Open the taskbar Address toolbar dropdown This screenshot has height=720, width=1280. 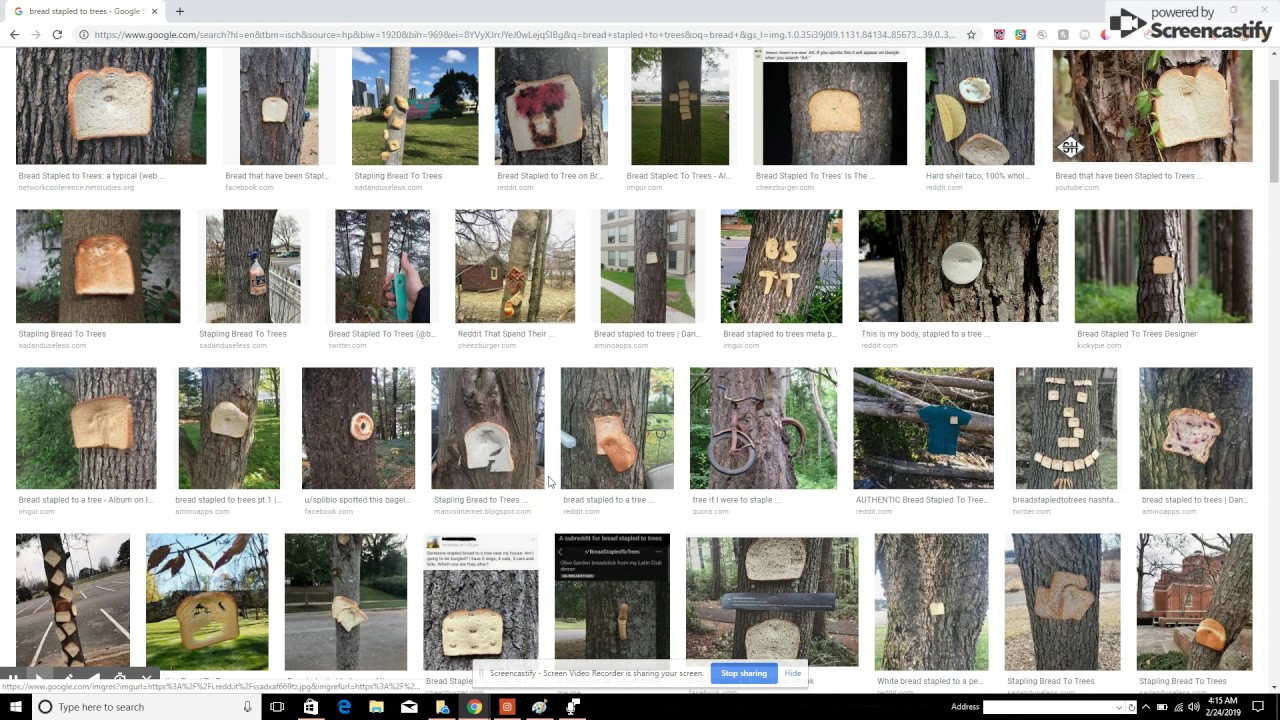point(1119,707)
